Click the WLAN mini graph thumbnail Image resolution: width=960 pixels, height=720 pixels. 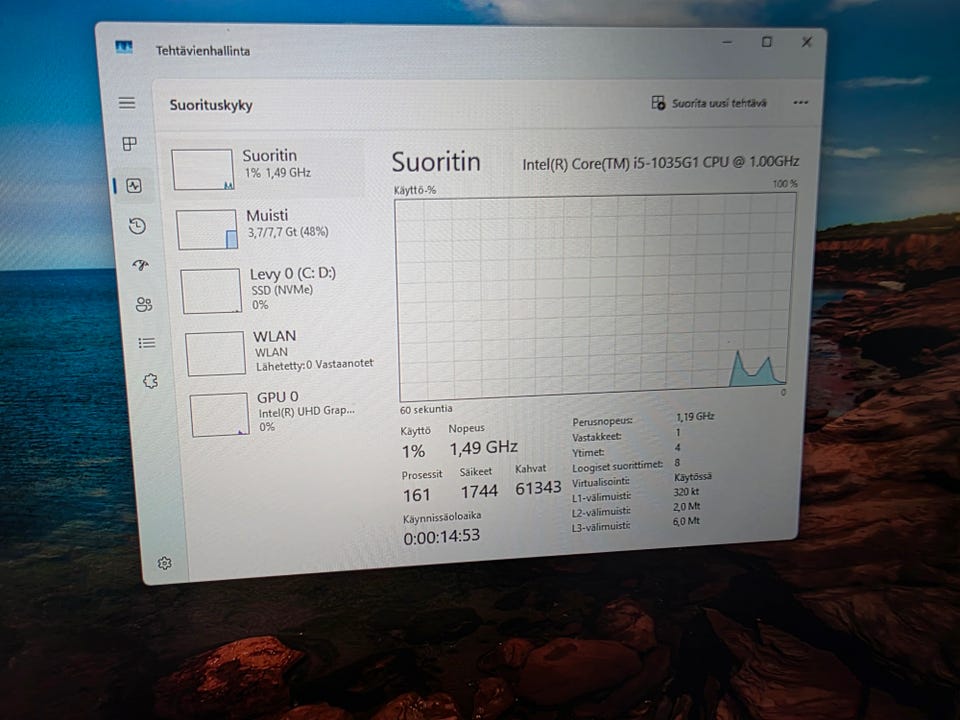pyautogui.click(x=216, y=353)
